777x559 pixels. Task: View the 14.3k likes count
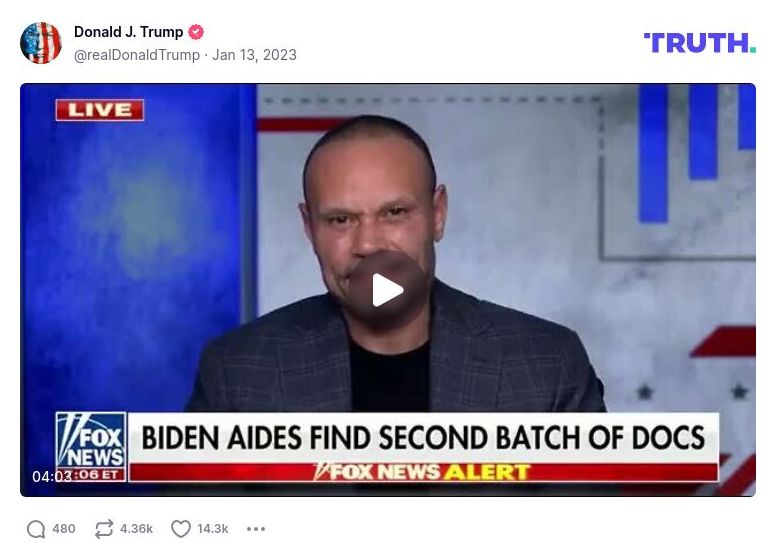[x=213, y=529]
